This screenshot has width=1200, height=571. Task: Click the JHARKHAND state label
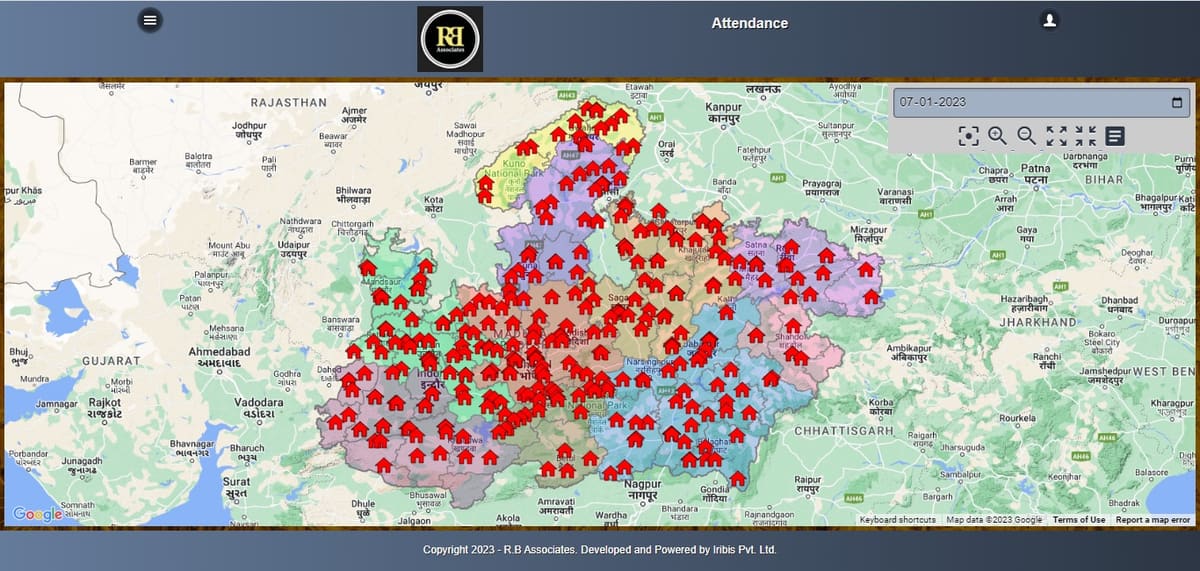pos(1040,323)
